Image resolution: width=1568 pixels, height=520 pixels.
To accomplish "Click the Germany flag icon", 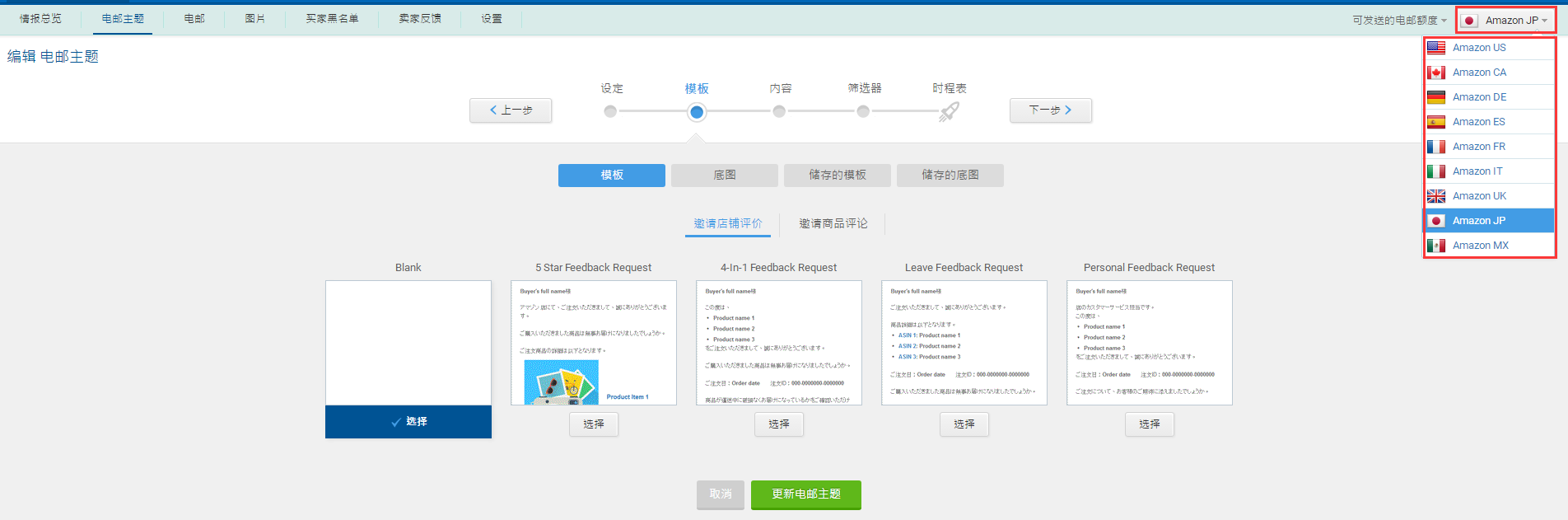I will point(1436,97).
